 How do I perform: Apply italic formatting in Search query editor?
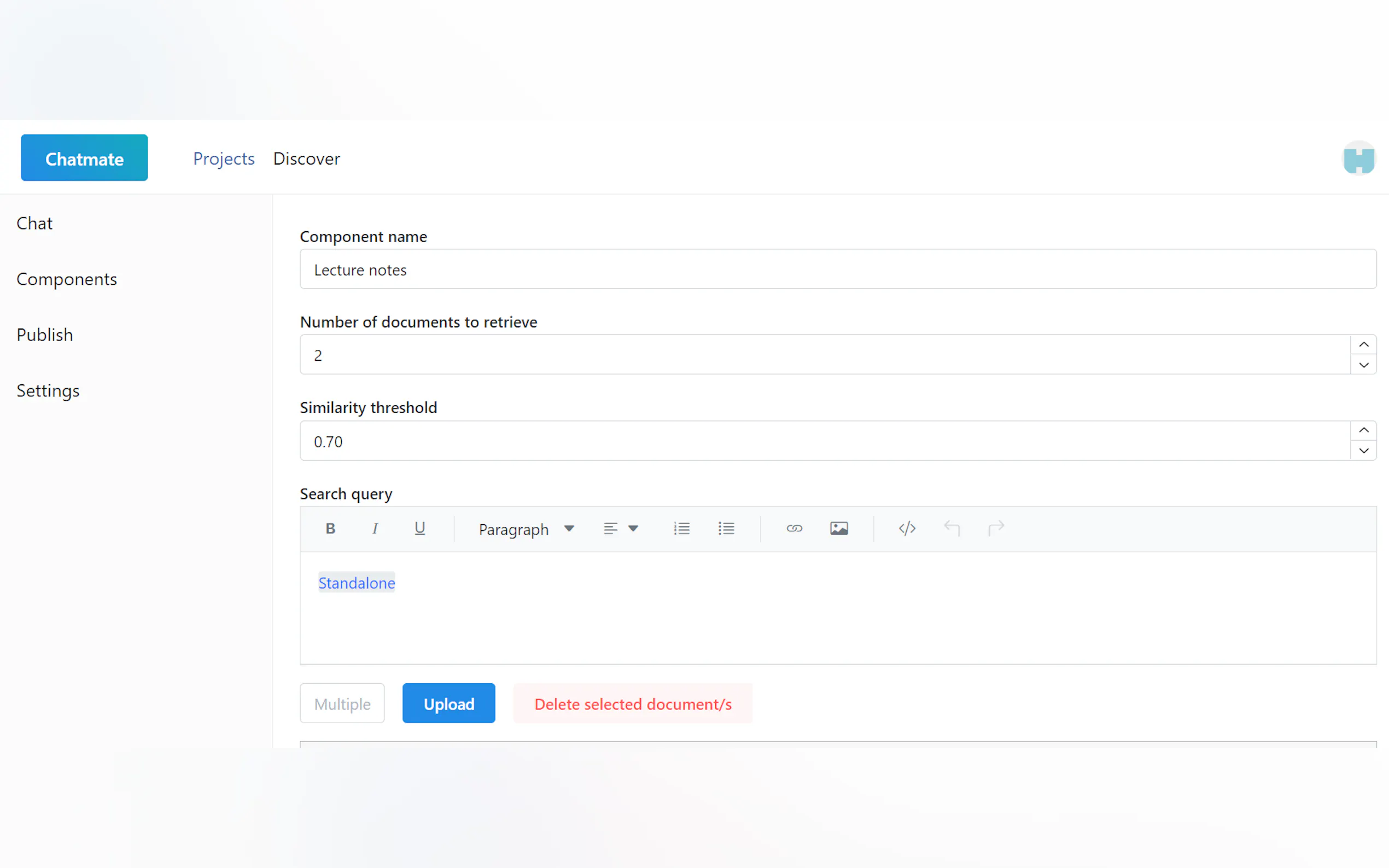[375, 528]
